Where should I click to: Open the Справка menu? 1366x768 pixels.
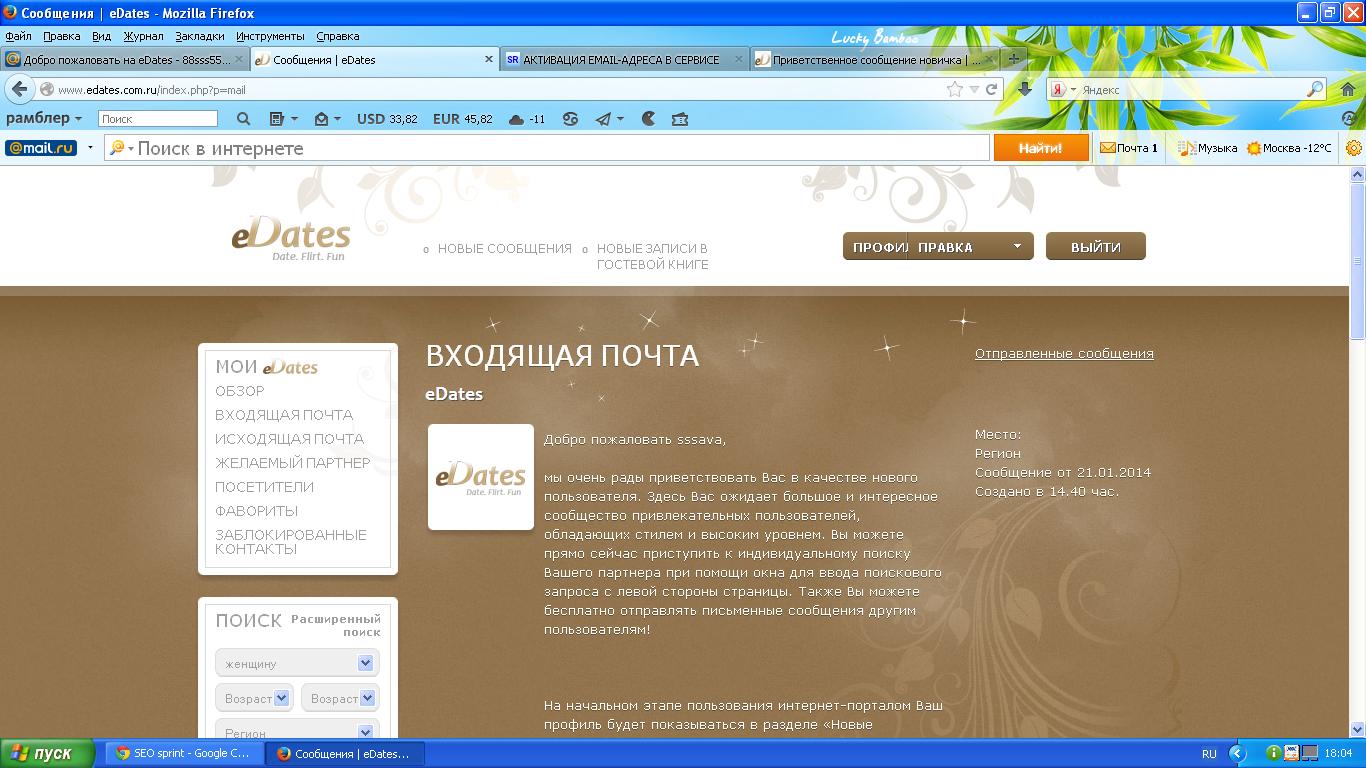point(338,36)
